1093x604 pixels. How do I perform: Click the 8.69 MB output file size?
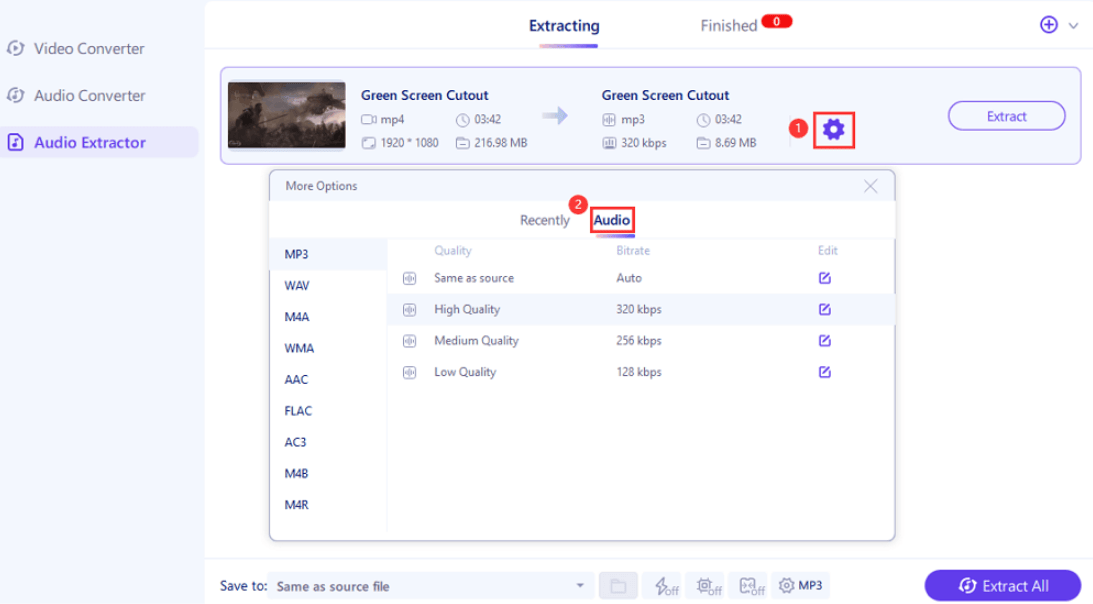pyautogui.click(x=735, y=143)
